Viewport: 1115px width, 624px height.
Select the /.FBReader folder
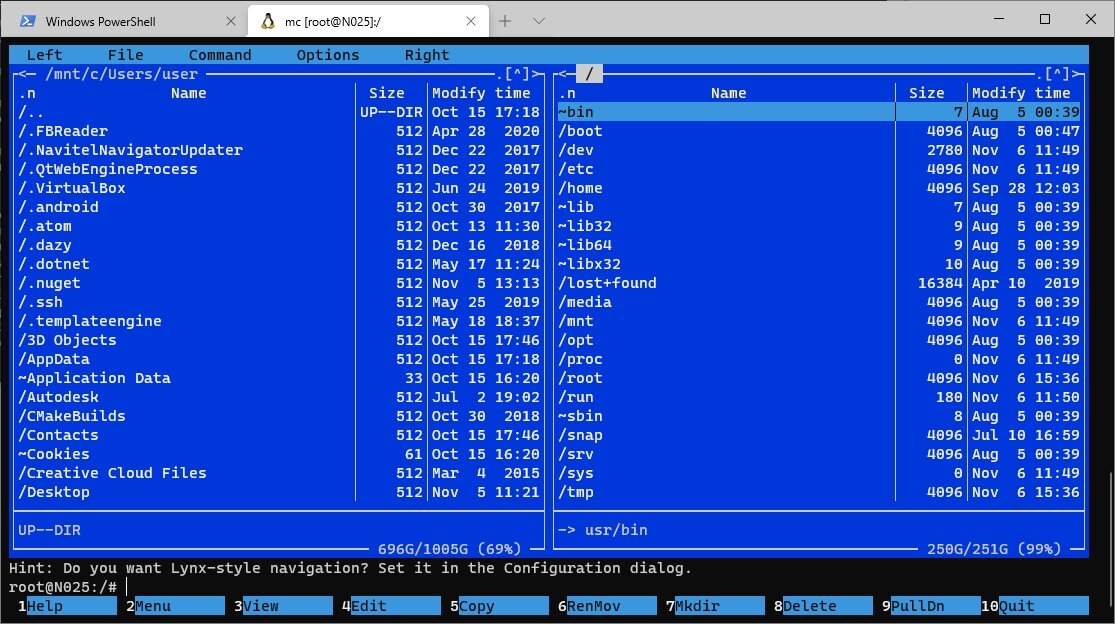(x=279, y=131)
